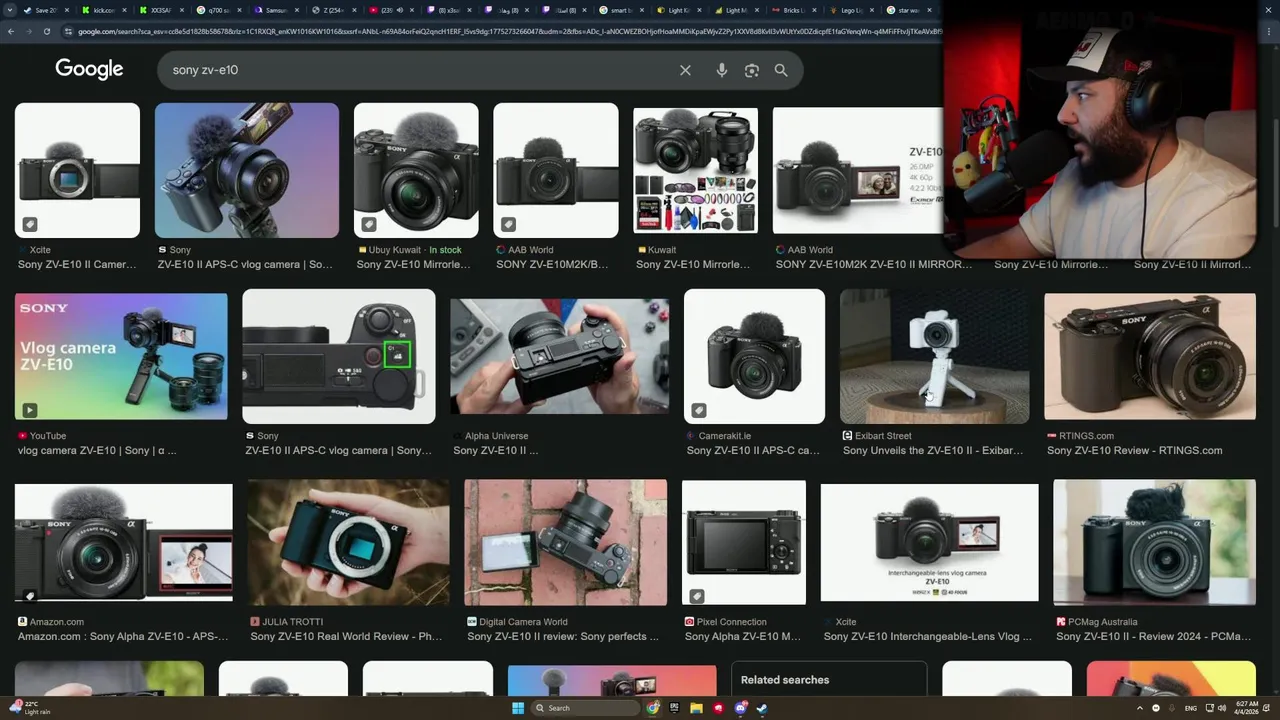Reload the page with the refresh button

46,31
